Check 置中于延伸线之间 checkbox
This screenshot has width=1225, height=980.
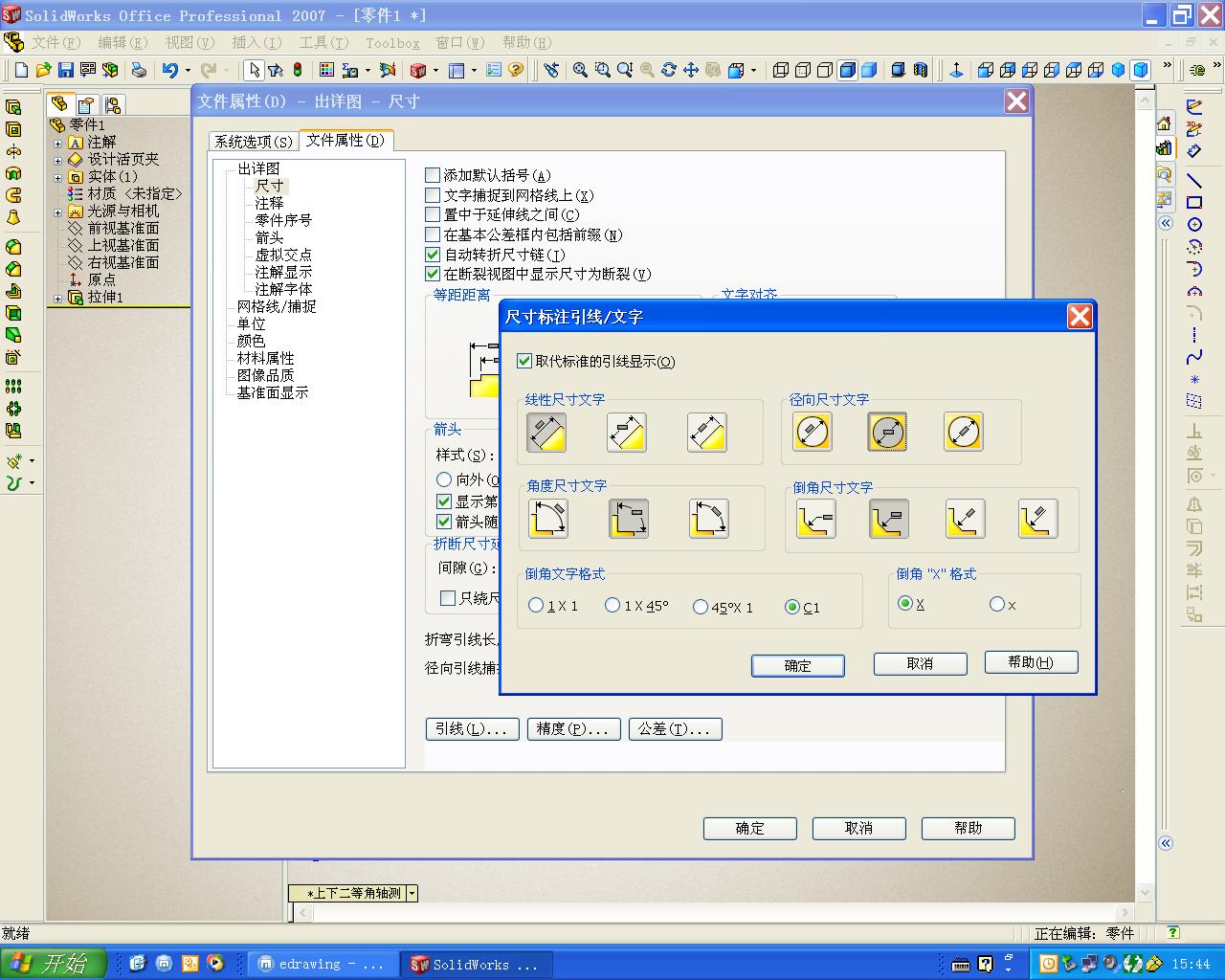(x=433, y=214)
